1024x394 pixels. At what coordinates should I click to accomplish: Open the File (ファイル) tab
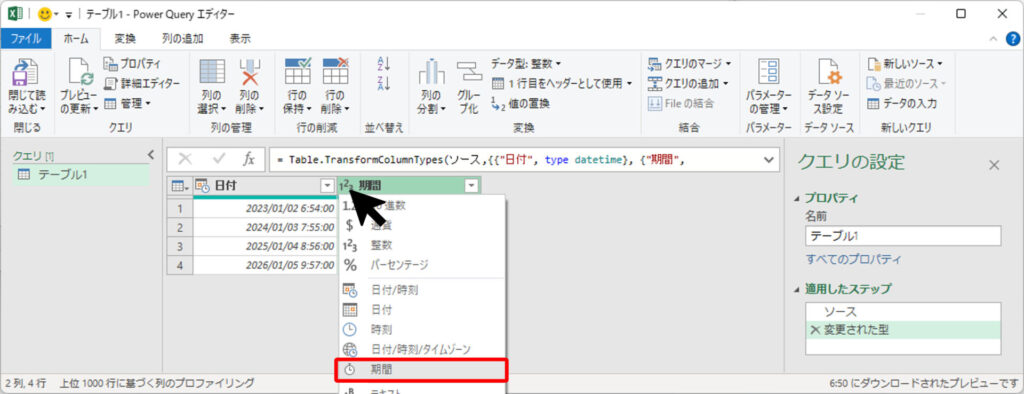(x=26, y=39)
